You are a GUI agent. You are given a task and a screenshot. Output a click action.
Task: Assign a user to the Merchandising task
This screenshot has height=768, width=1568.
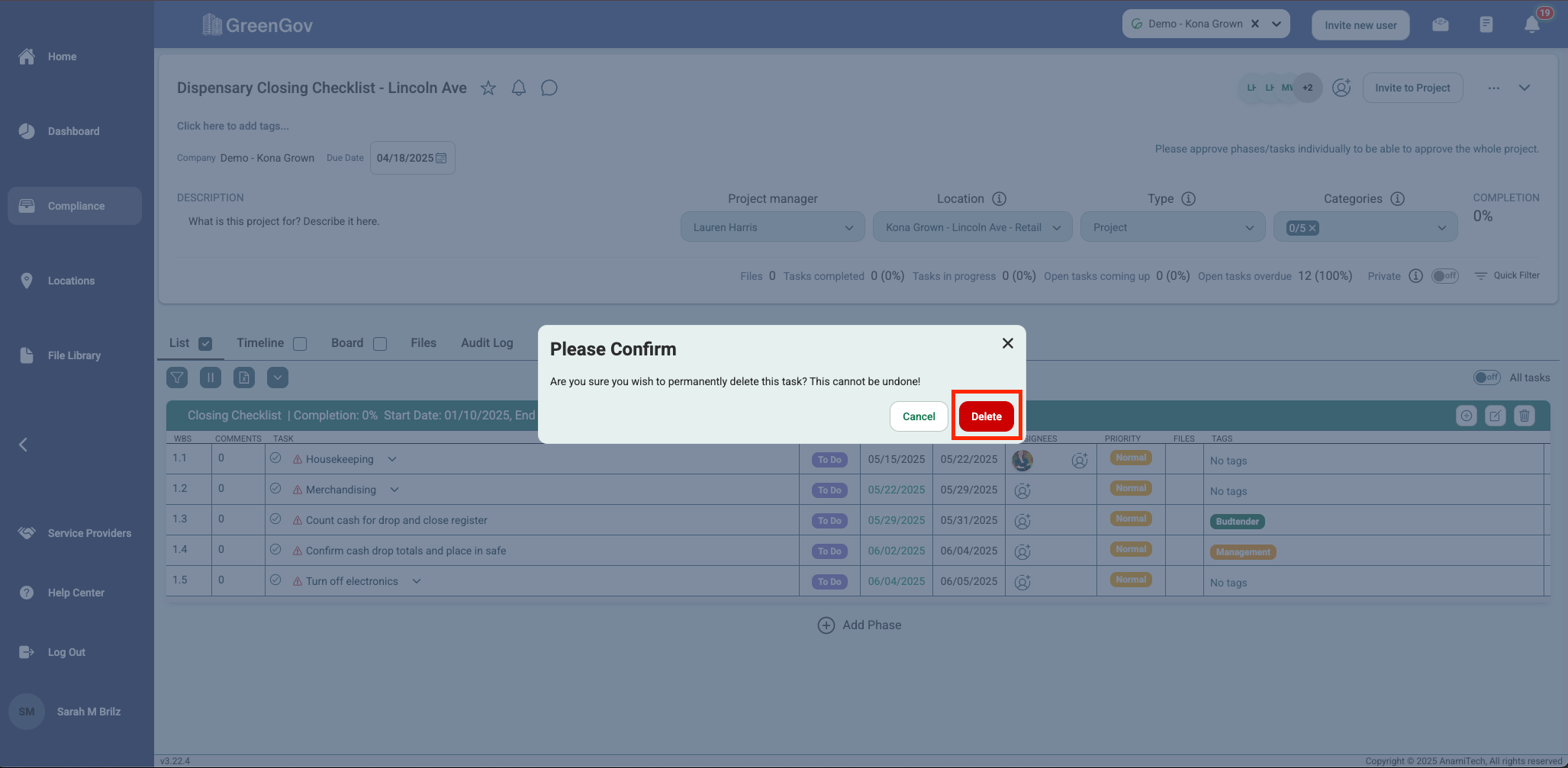[1022, 491]
